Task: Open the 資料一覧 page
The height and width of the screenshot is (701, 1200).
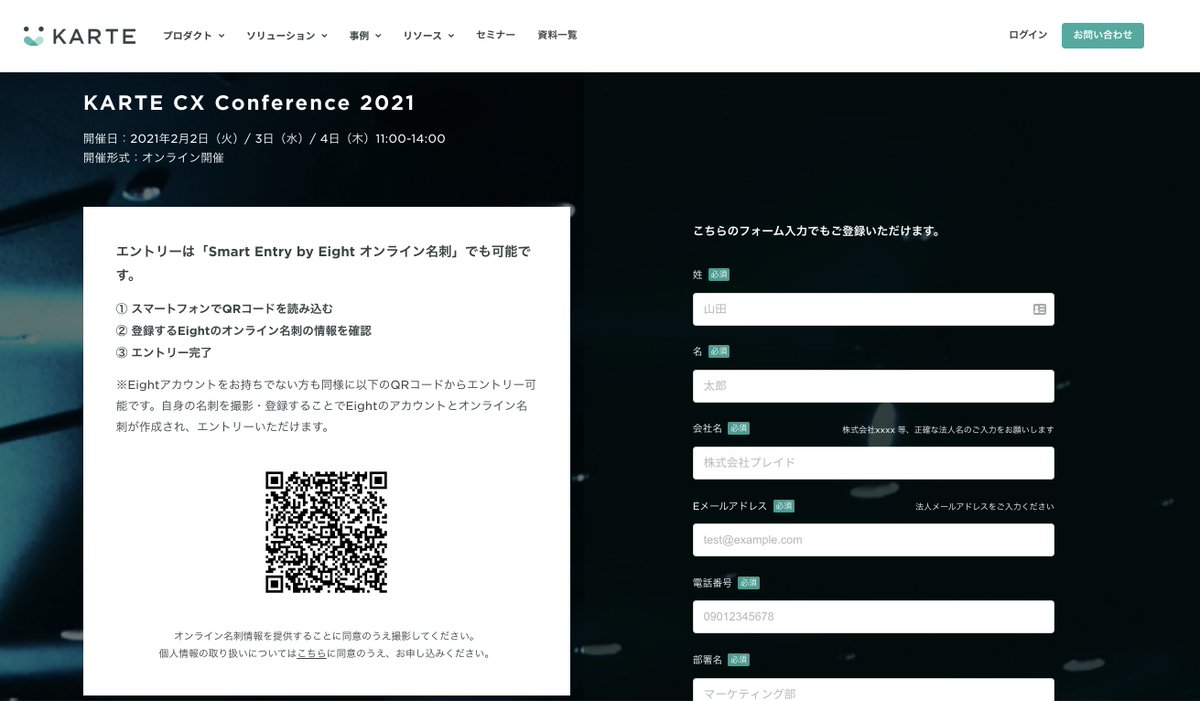Action: tap(557, 35)
